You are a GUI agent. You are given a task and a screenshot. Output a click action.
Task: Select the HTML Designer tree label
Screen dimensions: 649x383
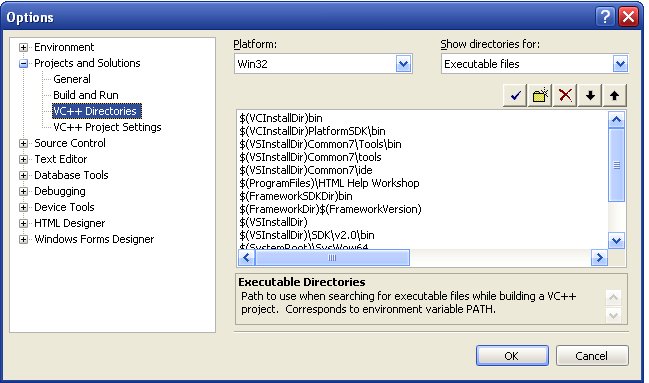coord(70,223)
